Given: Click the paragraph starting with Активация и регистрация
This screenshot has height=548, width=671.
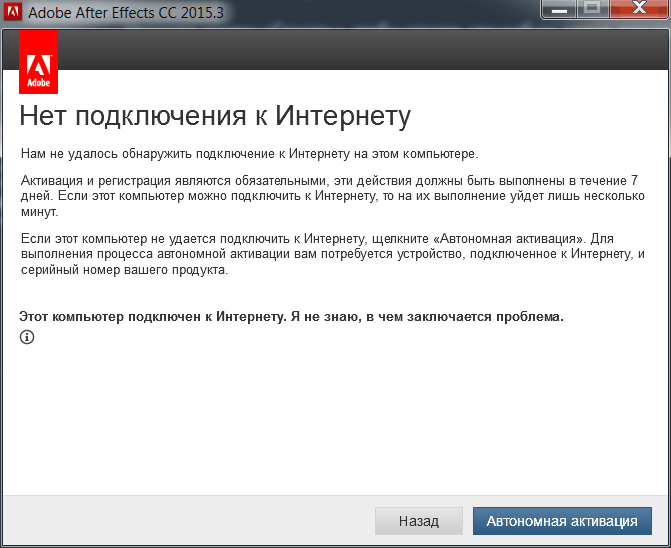Looking at the screenshot, I should [x=333, y=196].
